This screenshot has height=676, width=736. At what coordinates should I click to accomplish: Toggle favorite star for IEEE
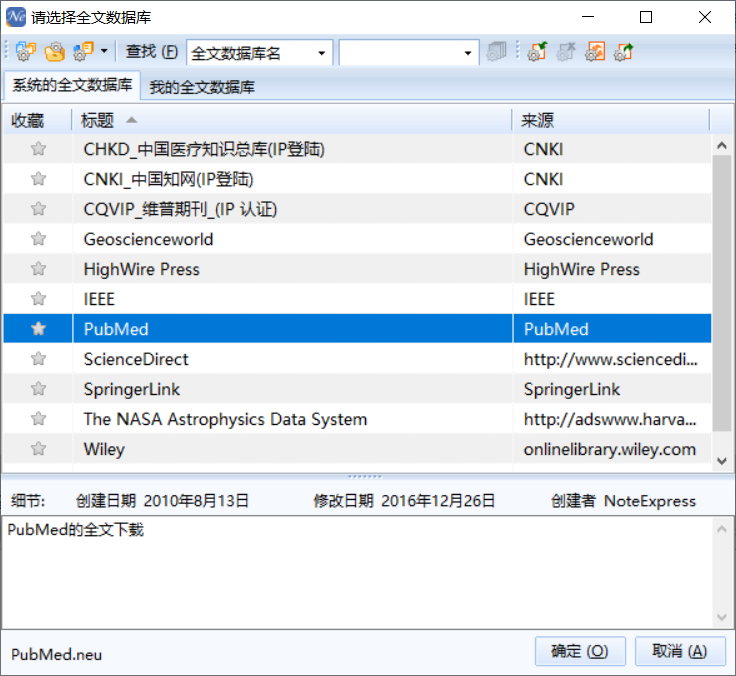click(x=38, y=299)
